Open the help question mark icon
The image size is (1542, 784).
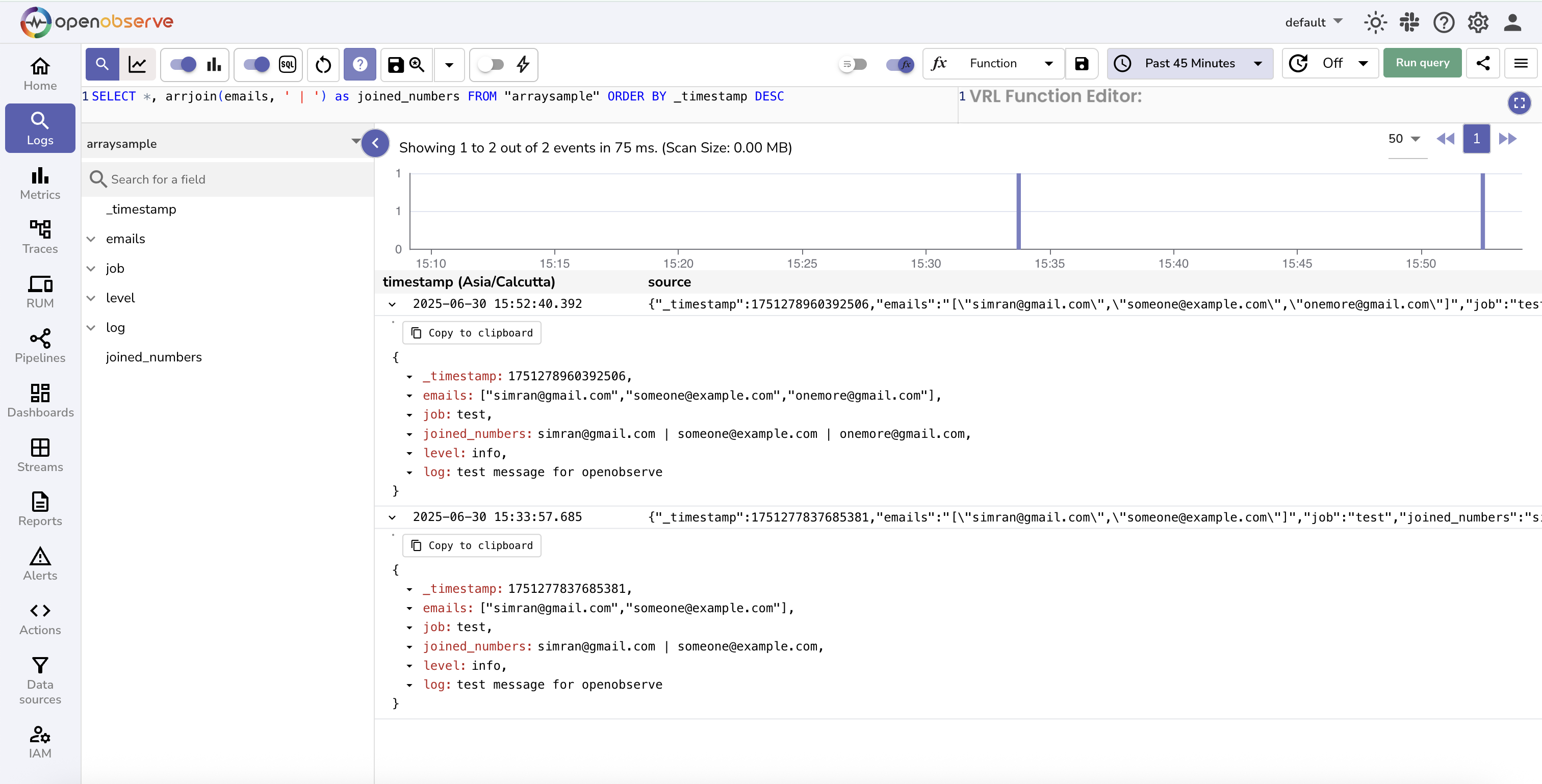pos(1443,22)
